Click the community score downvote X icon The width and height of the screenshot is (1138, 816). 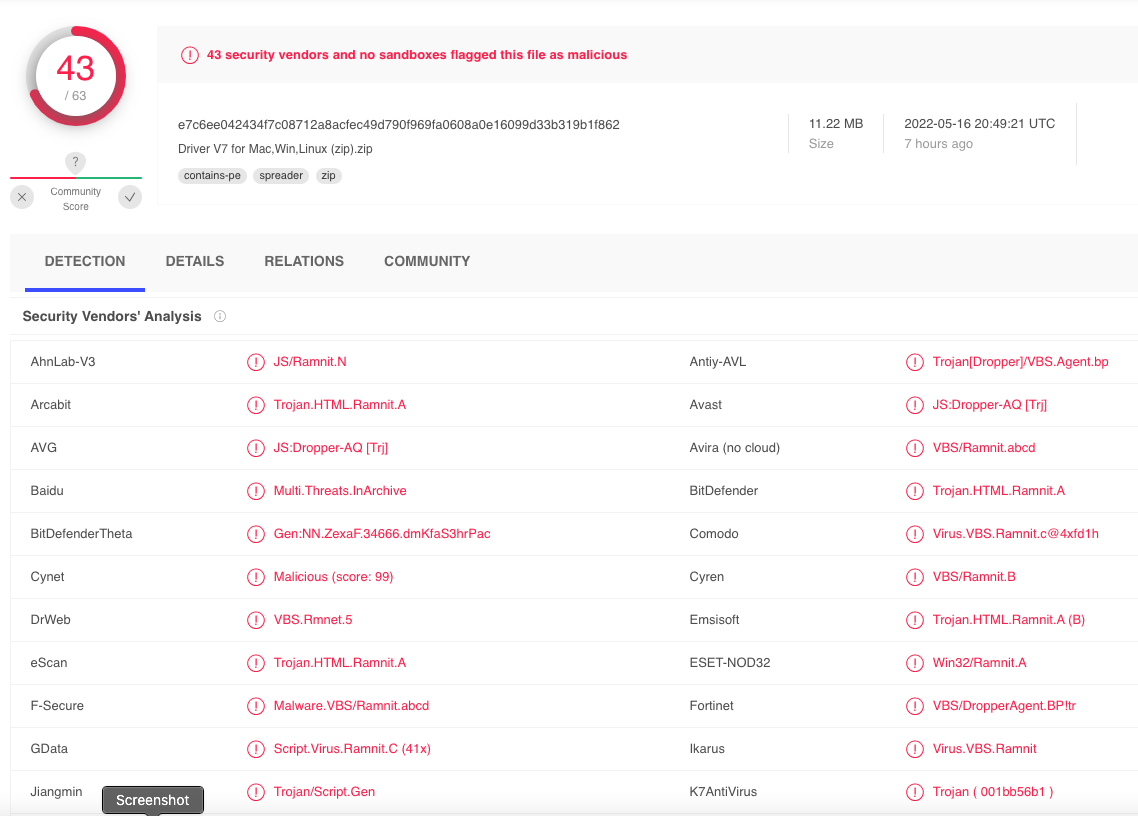coord(22,197)
